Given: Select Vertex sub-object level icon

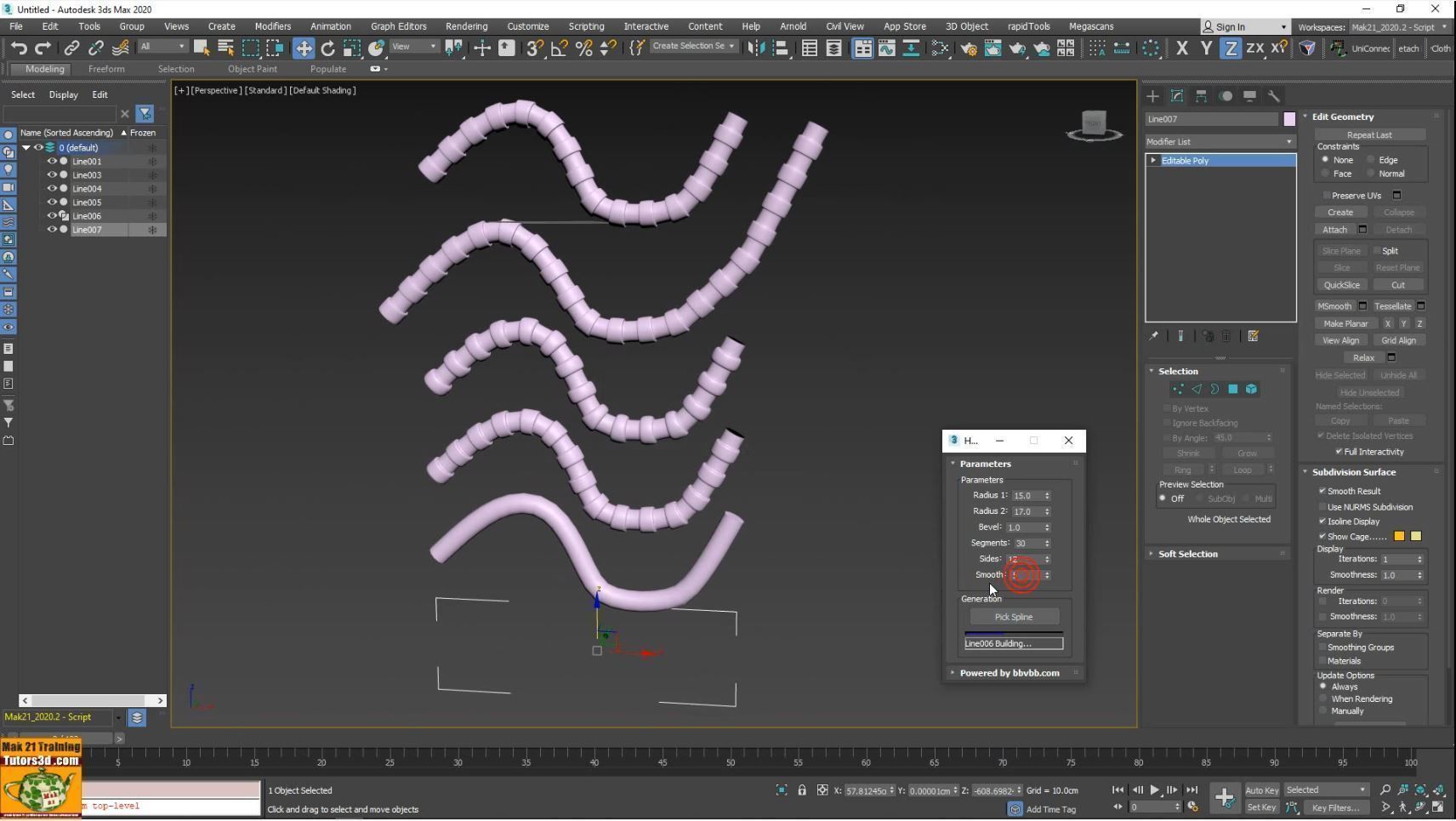Looking at the screenshot, I should [1178, 390].
